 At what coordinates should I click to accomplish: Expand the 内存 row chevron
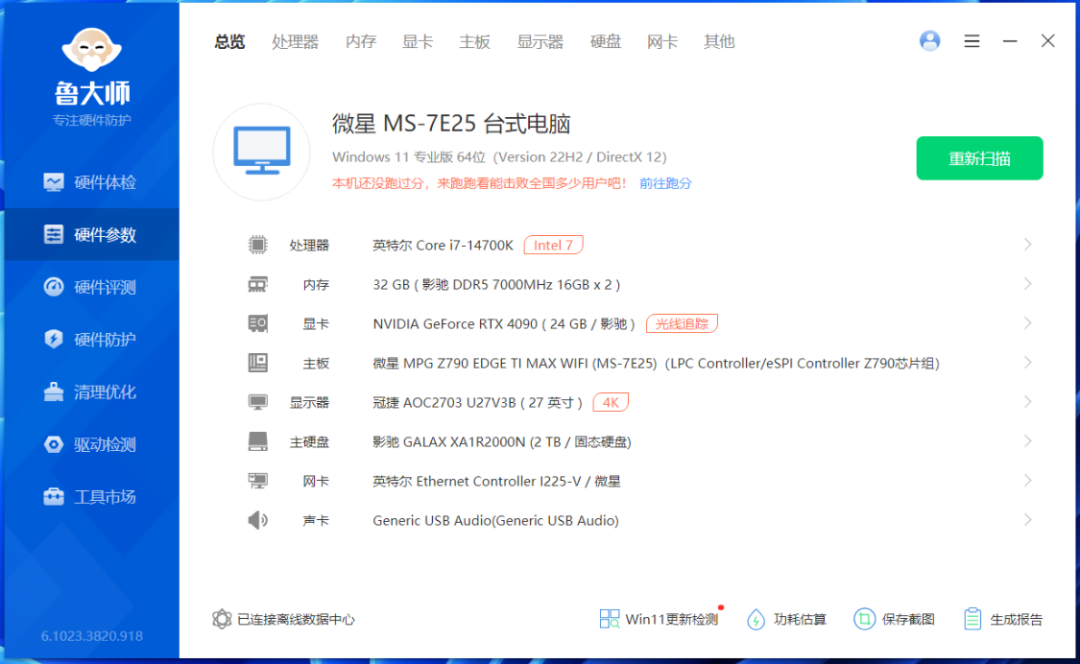pos(1028,284)
